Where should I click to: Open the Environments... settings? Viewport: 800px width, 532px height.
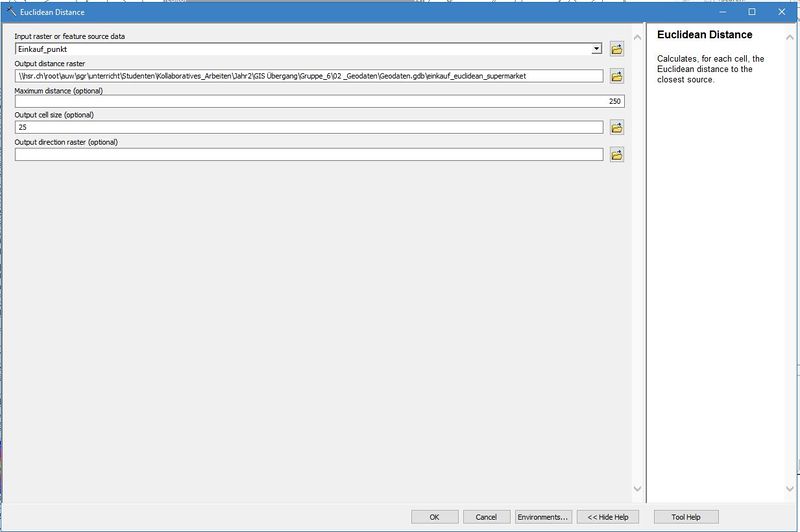pos(543,517)
